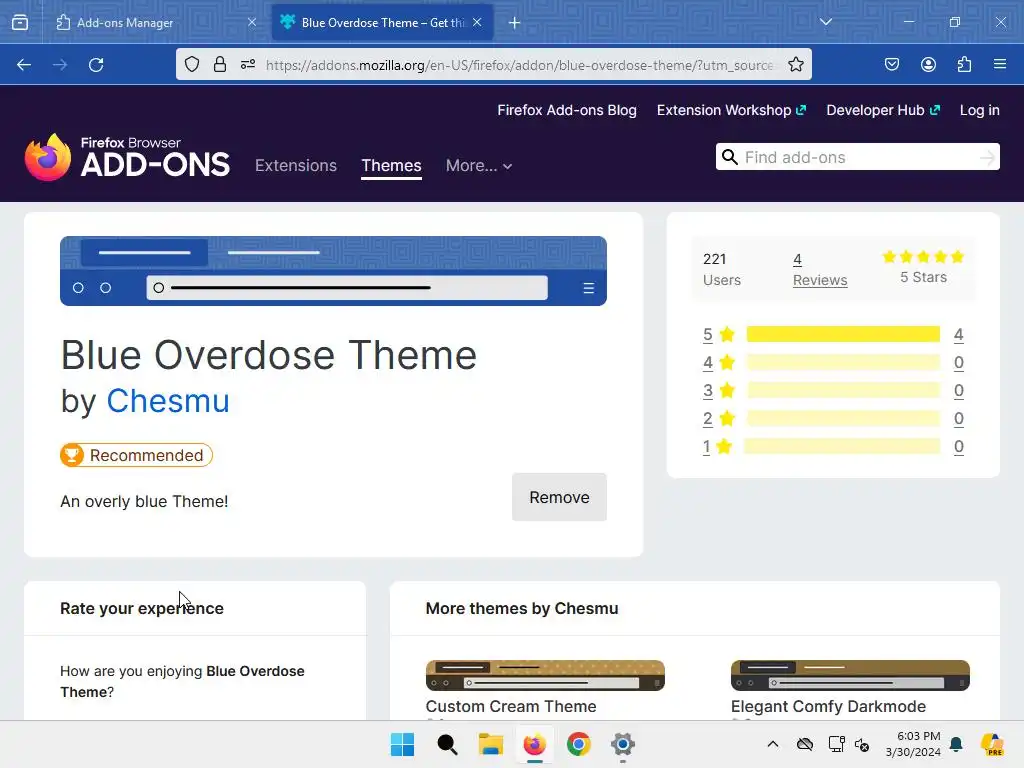Close the Blue Overdose Theme tab
This screenshot has width=1024, height=768.
[477, 22]
